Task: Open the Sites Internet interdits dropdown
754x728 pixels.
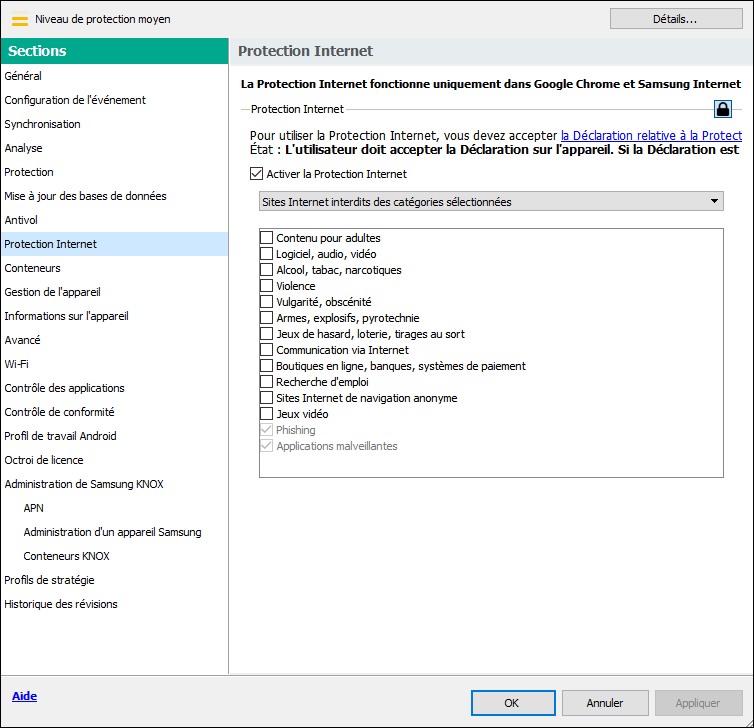Action: click(x=490, y=202)
